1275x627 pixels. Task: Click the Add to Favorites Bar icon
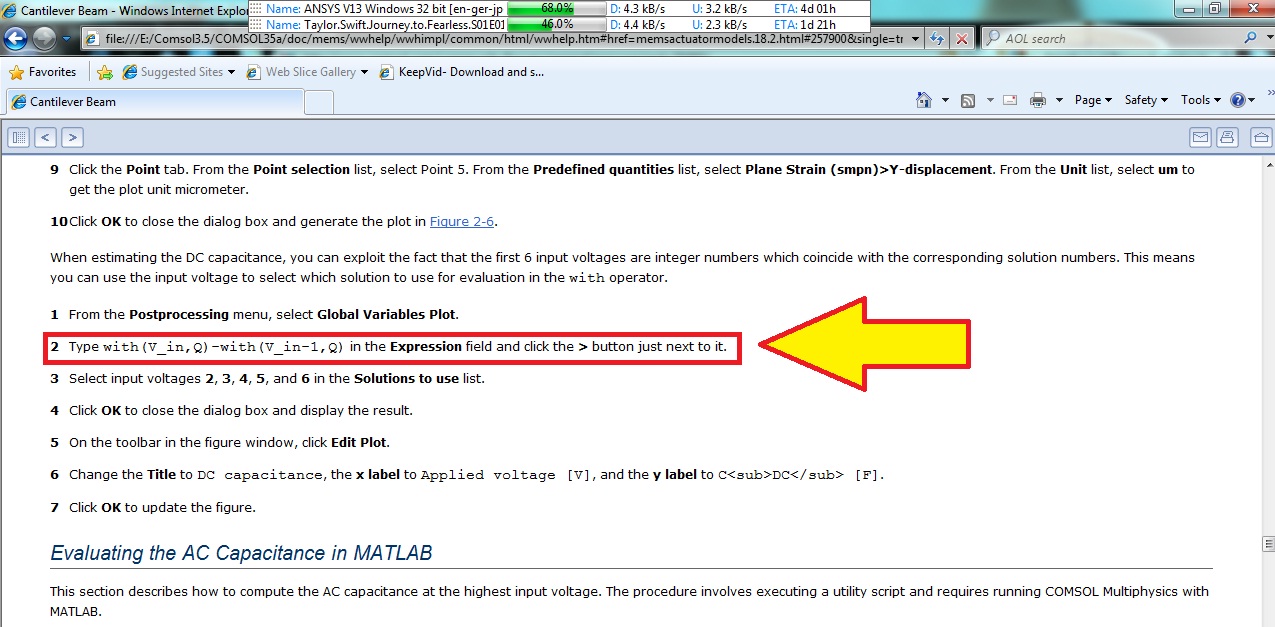pos(105,72)
